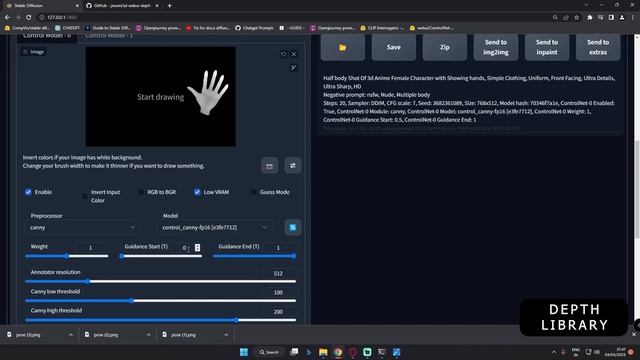Image resolution: width=640 pixels, height=360 pixels.
Task: Click the browser zoom magnifier icon
Action: [x=555, y=18]
